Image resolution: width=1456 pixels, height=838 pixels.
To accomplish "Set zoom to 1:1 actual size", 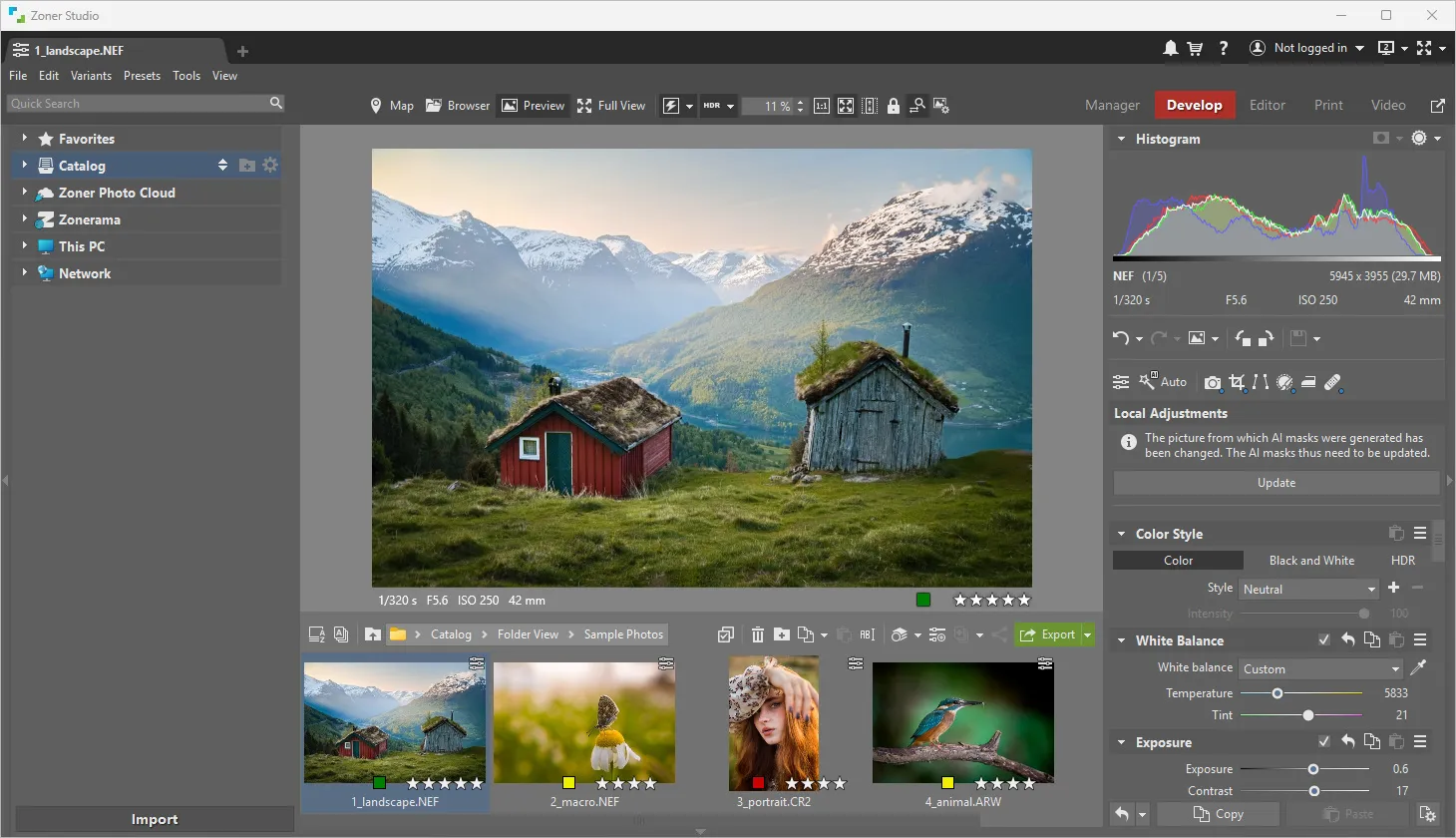I will tap(822, 106).
